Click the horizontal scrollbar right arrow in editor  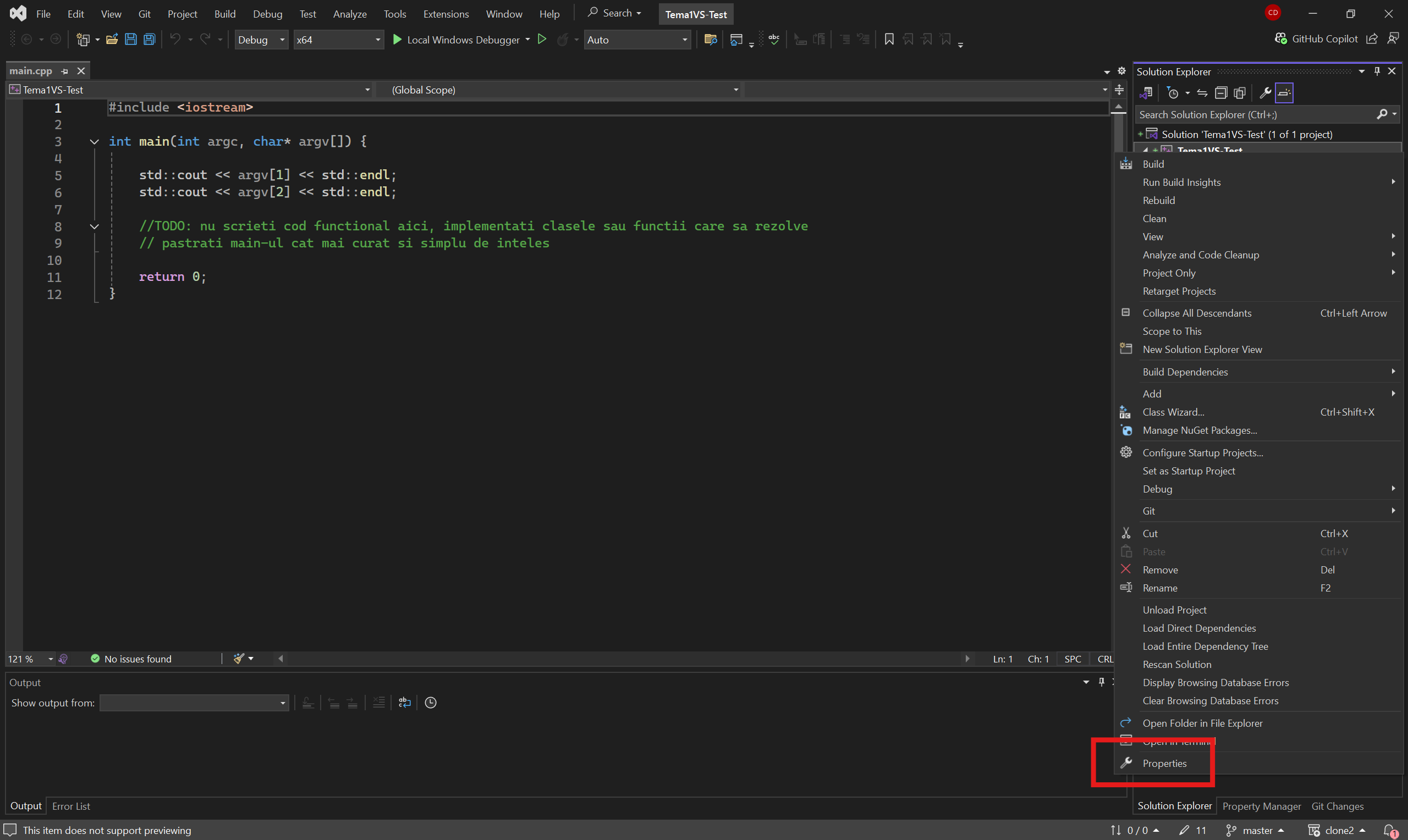tap(967, 659)
